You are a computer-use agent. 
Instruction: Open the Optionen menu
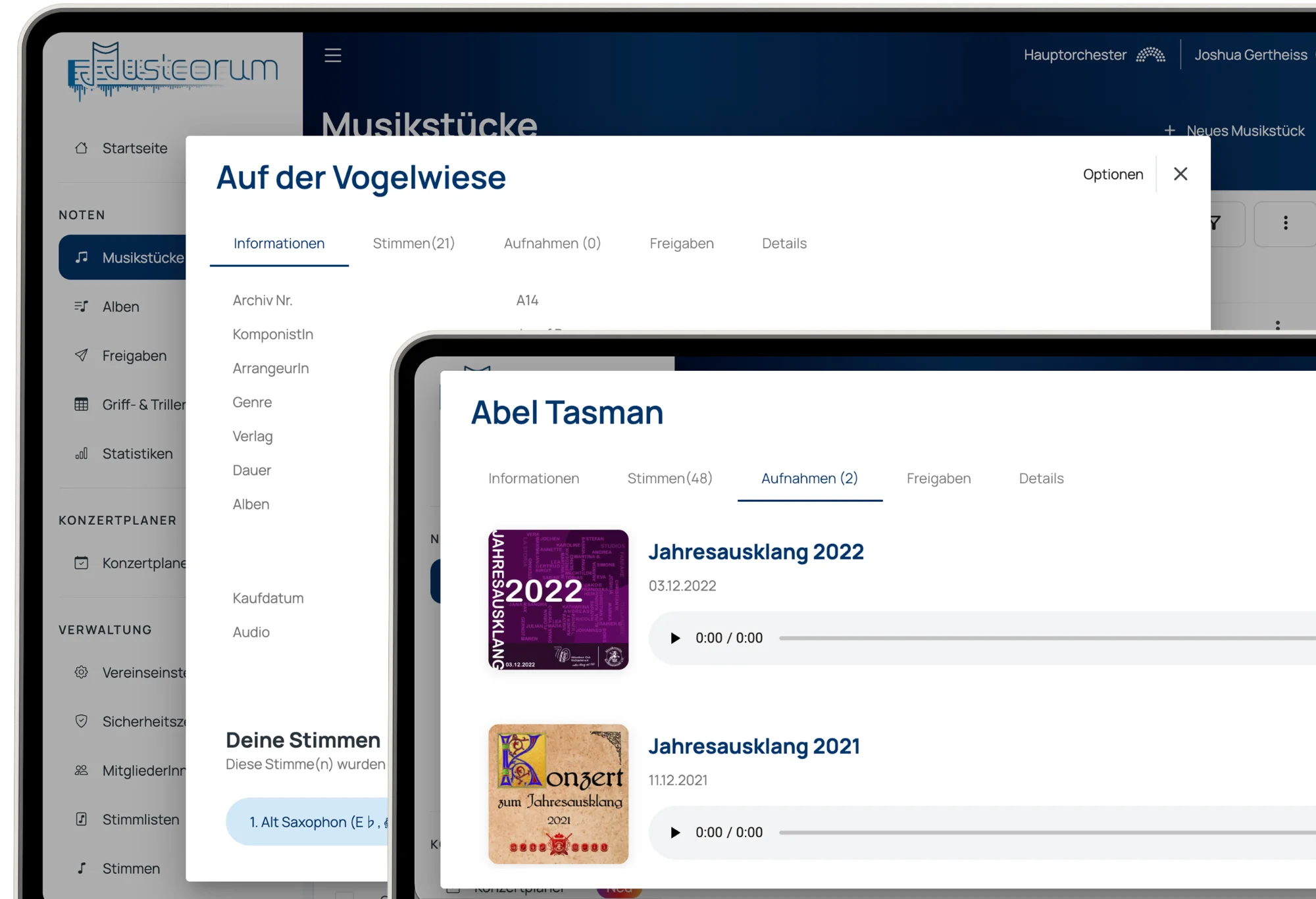pyautogui.click(x=1113, y=174)
